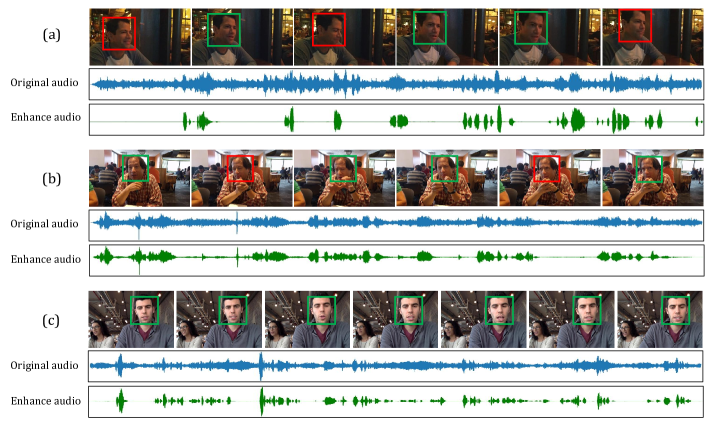The width and height of the screenshot is (709, 426).
Task: Pick the seventh video frame in row (c)
Action: pos(660,319)
